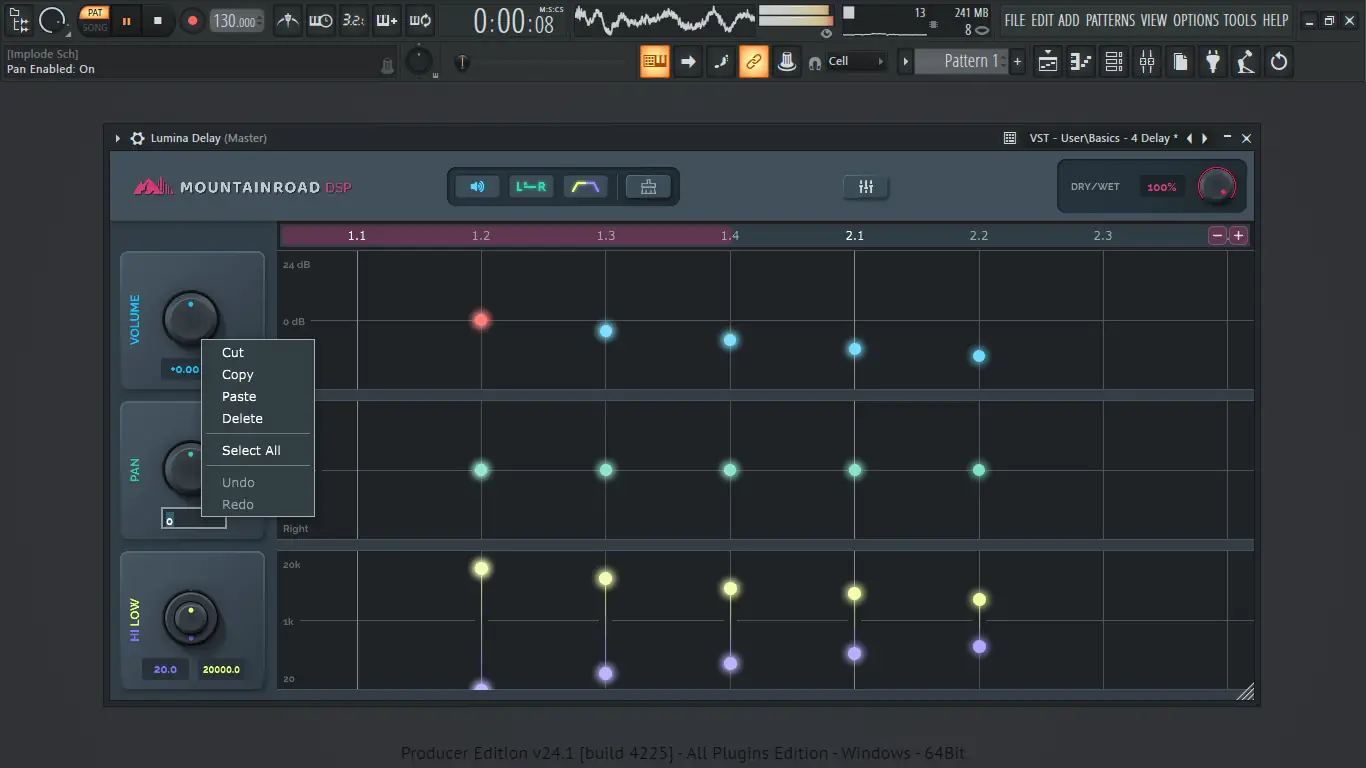The image size is (1366, 768).
Task: Click the magnet snap icon
Action: [815, 63]
